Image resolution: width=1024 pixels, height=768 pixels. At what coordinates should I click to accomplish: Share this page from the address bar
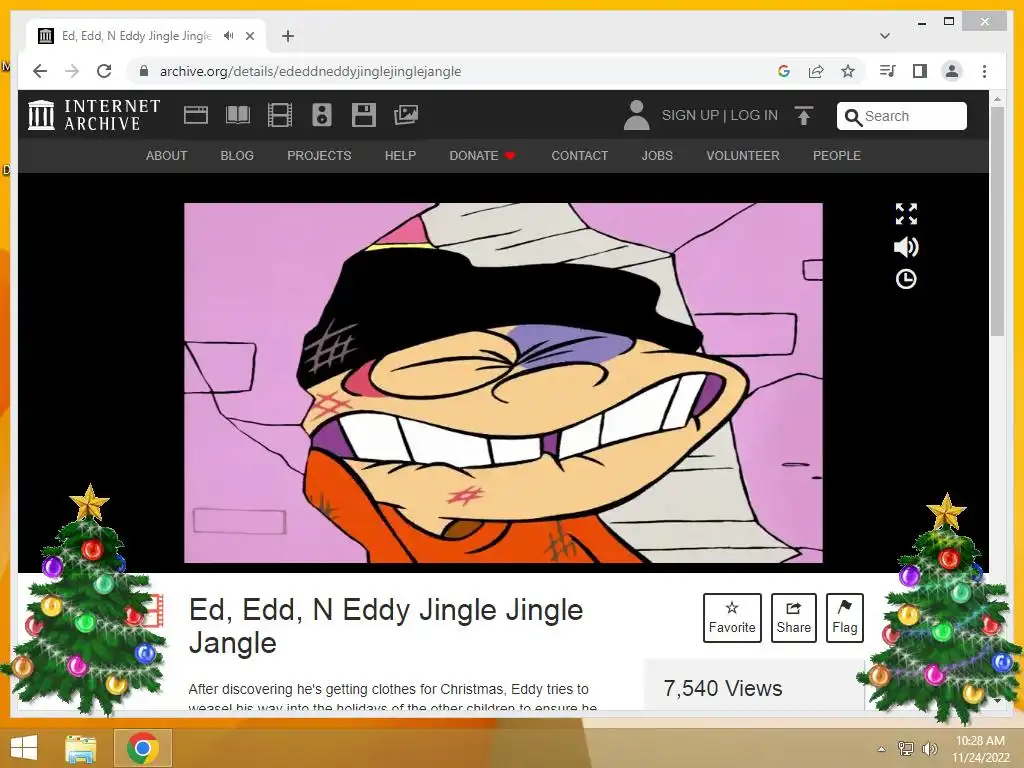click(816, 71)
